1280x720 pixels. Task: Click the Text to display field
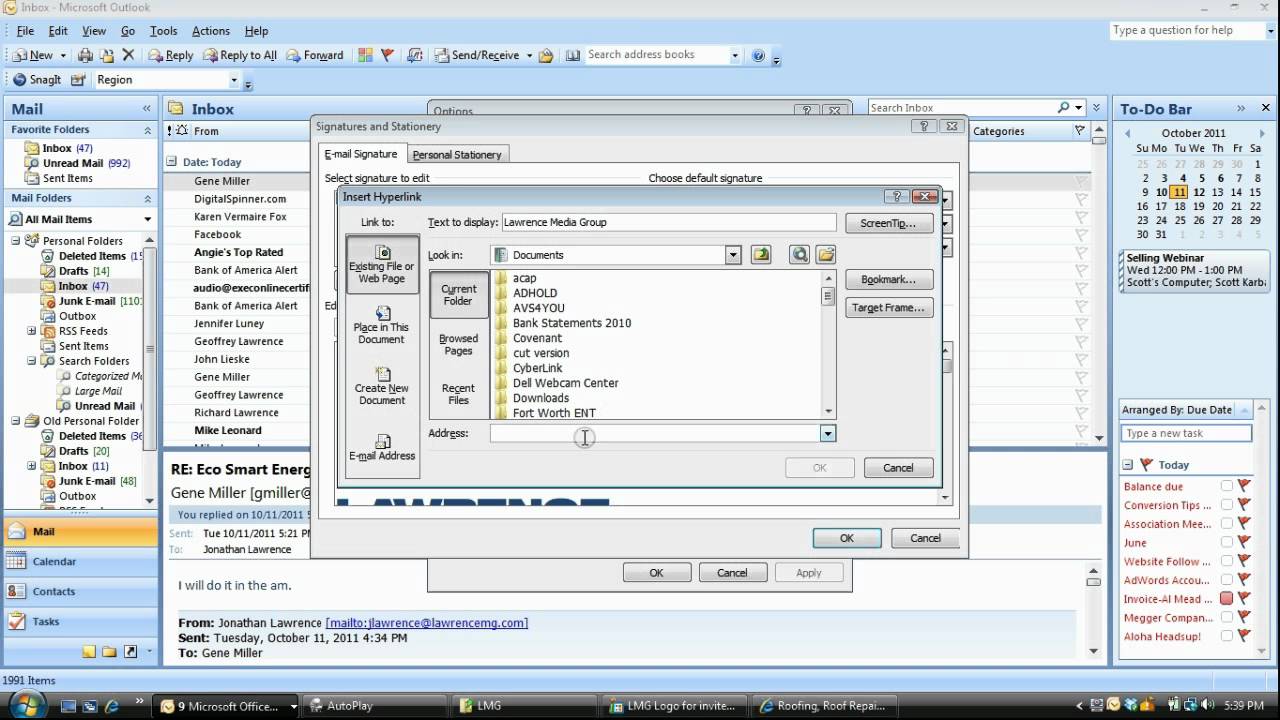click(x=668, y=222)
